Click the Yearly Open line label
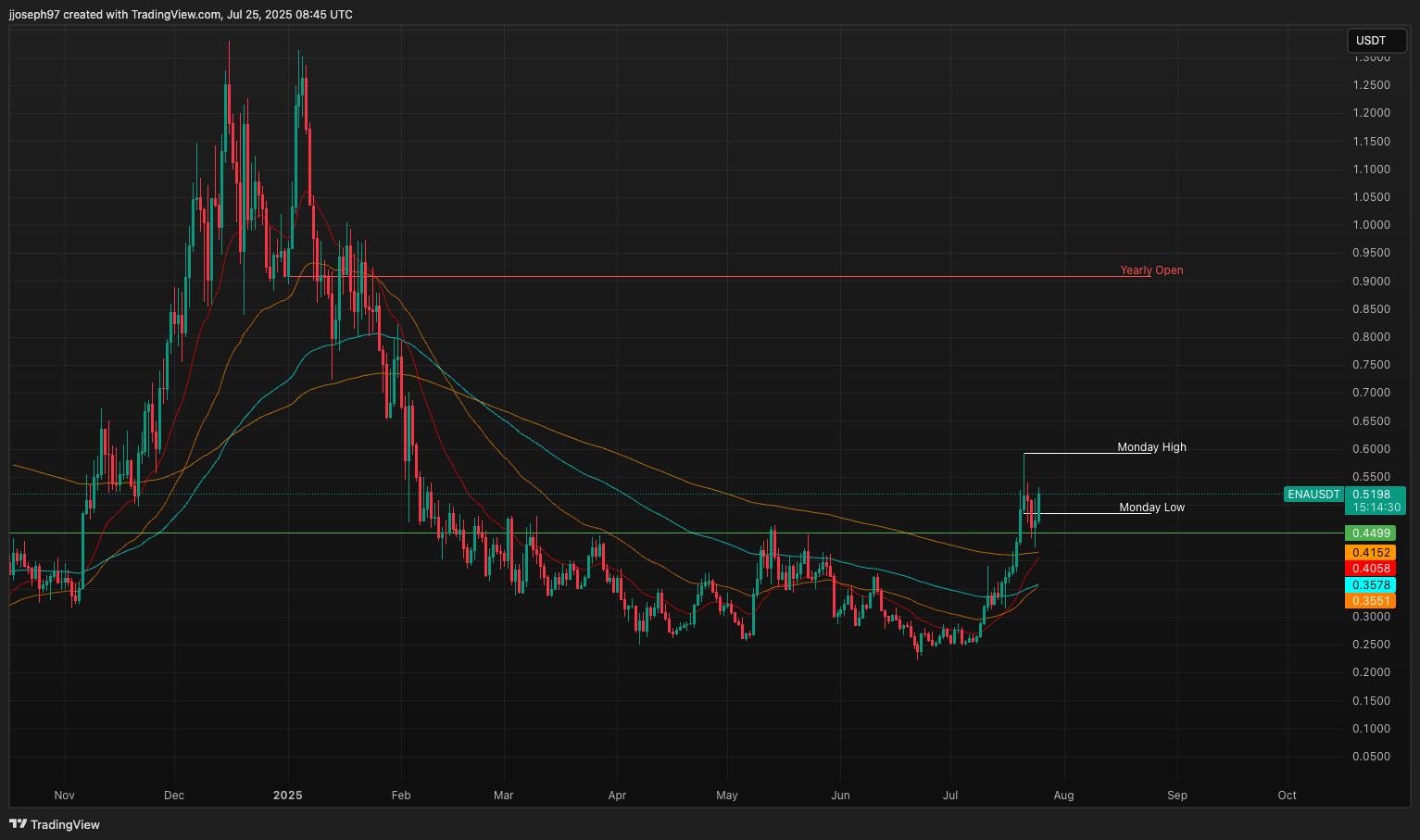The width and height of the screenshot is (1420, 840). [1151, 270]
